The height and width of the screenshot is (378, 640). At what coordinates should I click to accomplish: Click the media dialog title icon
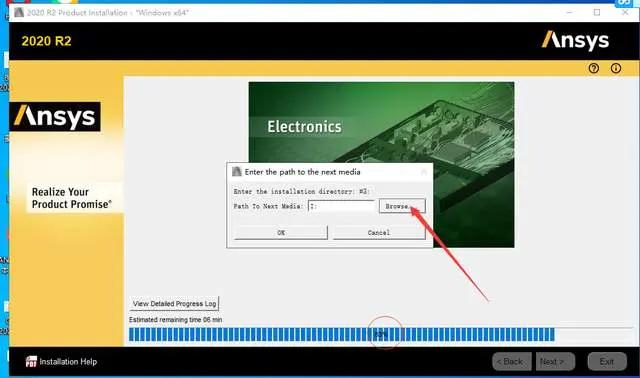237,171
